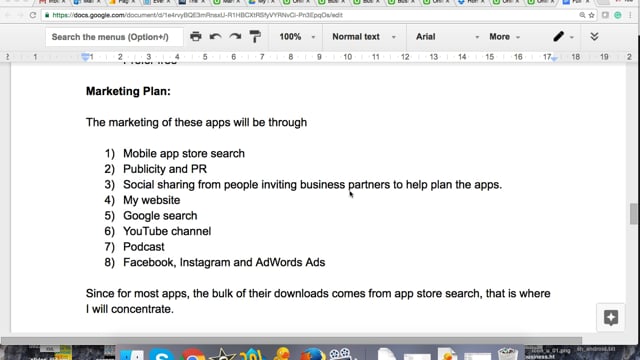
Task: Open the 100% zoom level dropdown
Action: [x=297, y=37]
